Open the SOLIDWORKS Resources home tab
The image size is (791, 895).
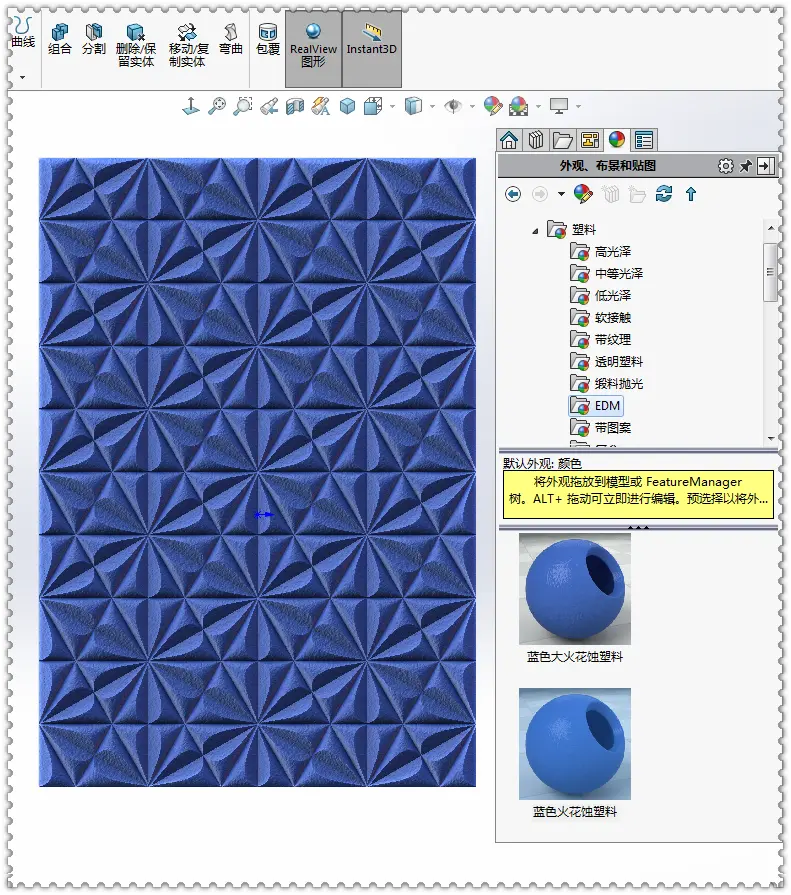(x=509, y=140)
